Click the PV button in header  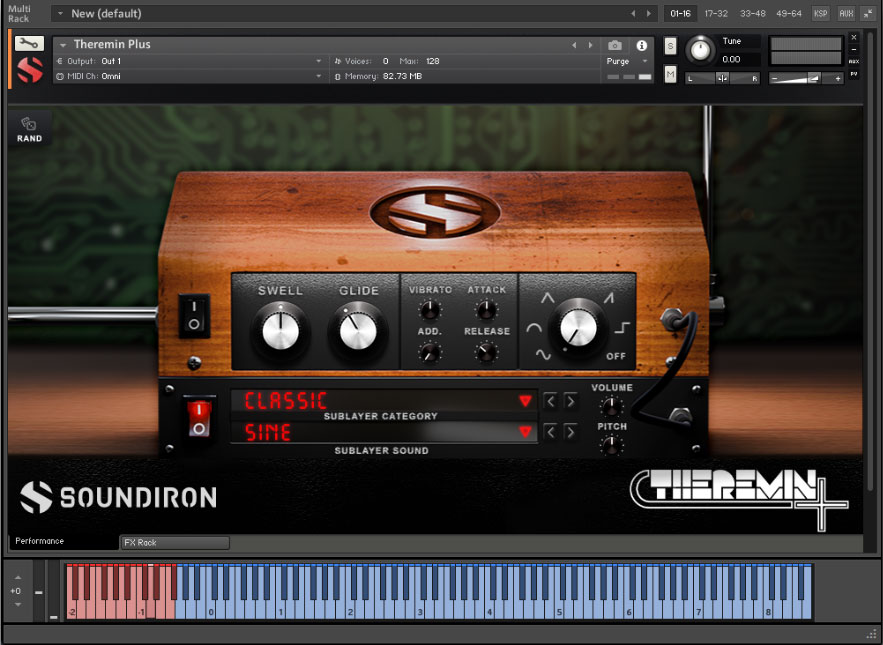(854, 74)
